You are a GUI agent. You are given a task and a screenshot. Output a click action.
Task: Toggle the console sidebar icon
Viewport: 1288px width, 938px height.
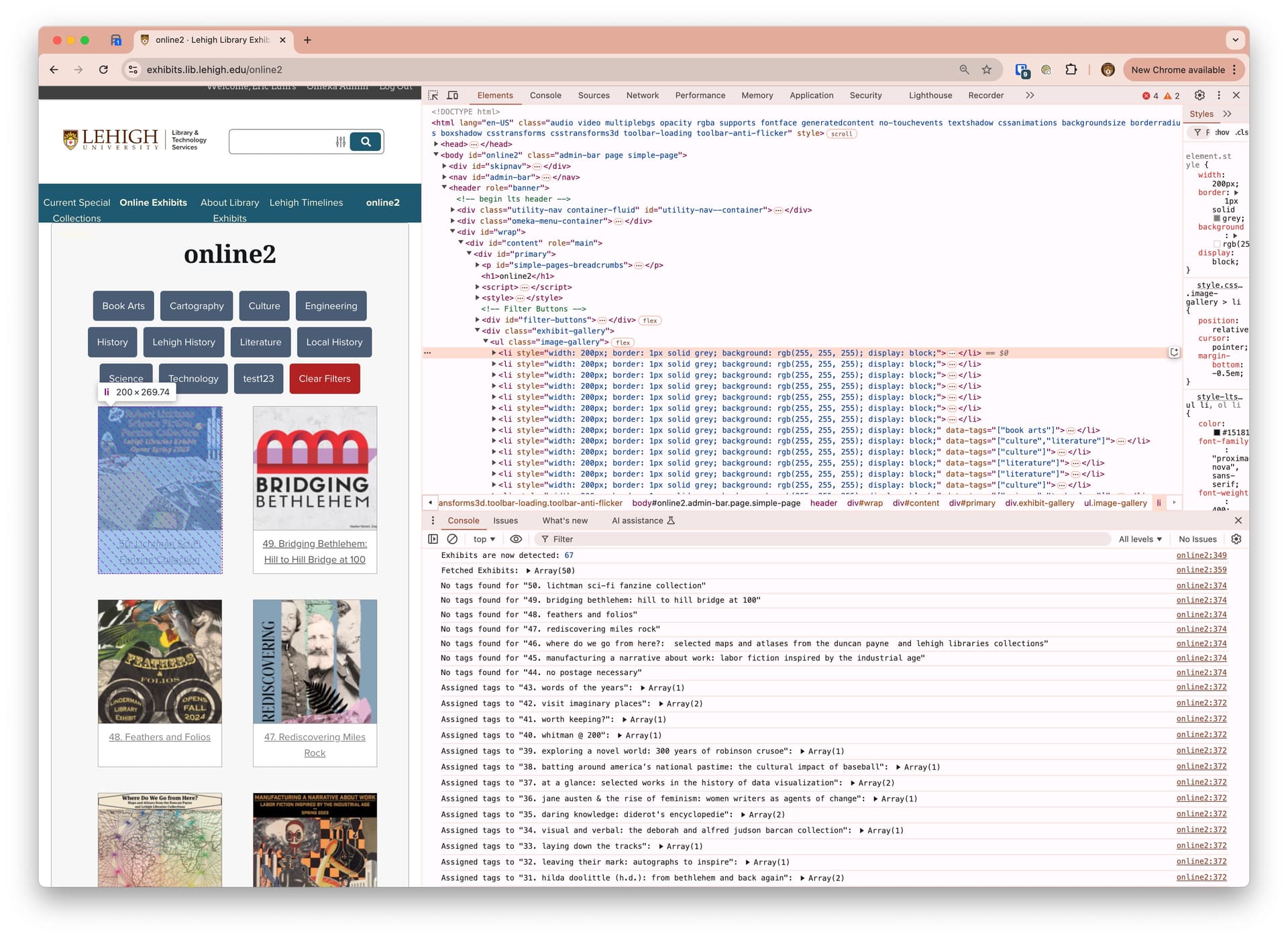pos(433,539)
